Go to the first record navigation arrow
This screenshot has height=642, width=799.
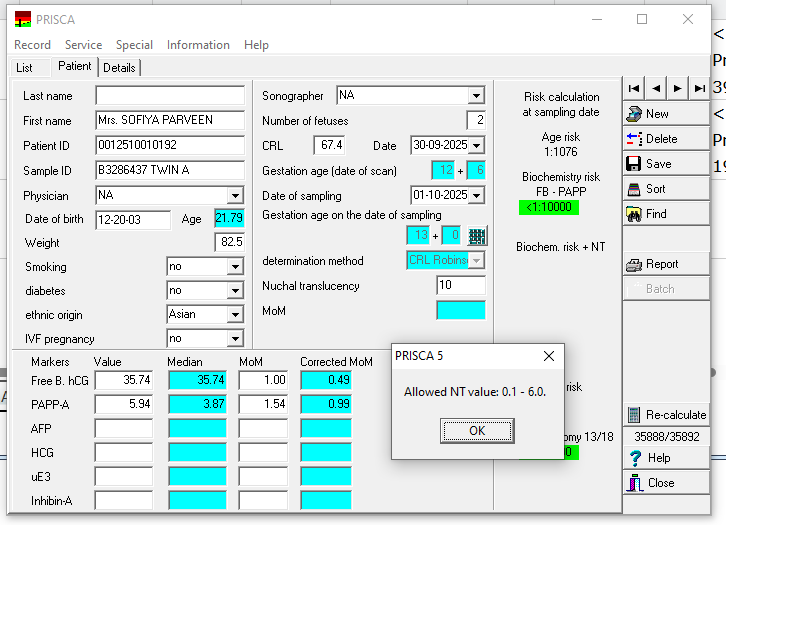(x=633, y=88)
